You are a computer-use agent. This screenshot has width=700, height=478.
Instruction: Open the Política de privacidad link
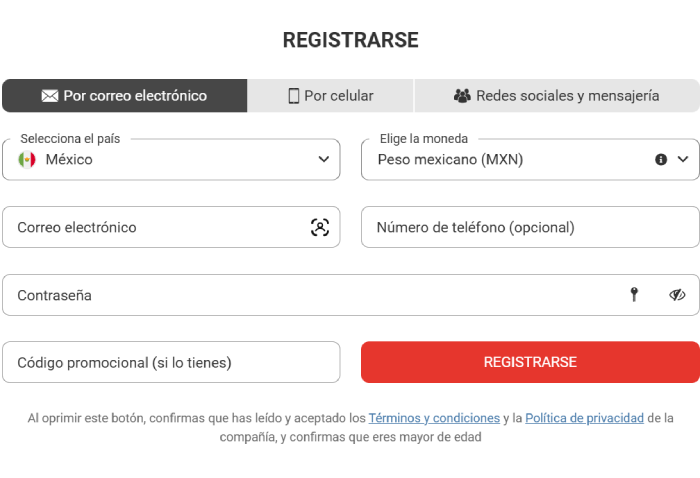coord(584,418)
